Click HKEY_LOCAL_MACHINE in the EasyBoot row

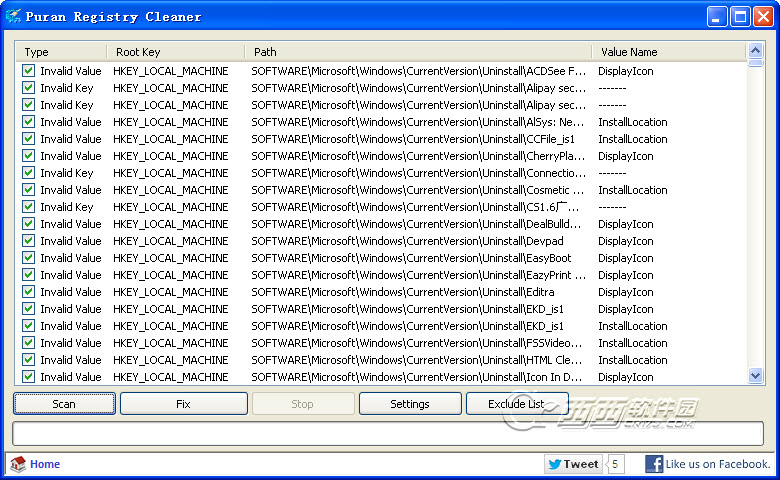coord(171,258)
